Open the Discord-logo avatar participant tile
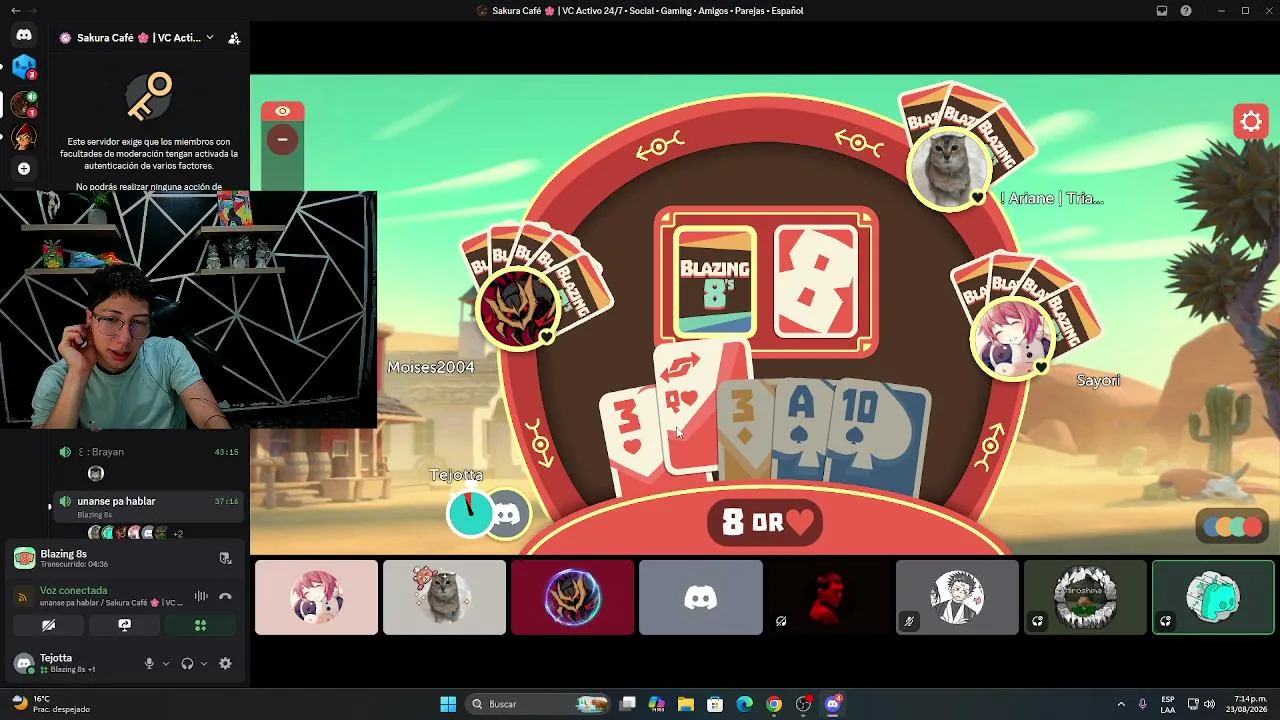 [701, 597]
